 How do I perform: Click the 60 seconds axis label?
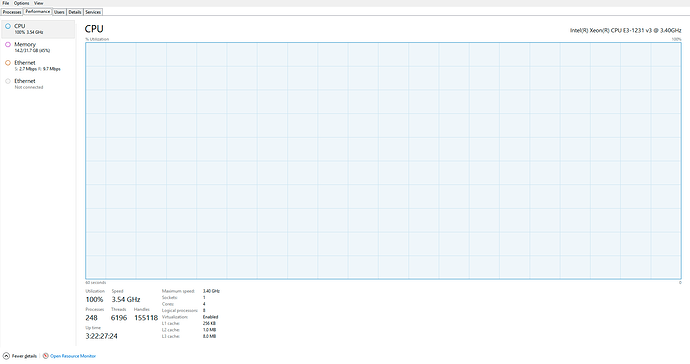coord(95,283)
